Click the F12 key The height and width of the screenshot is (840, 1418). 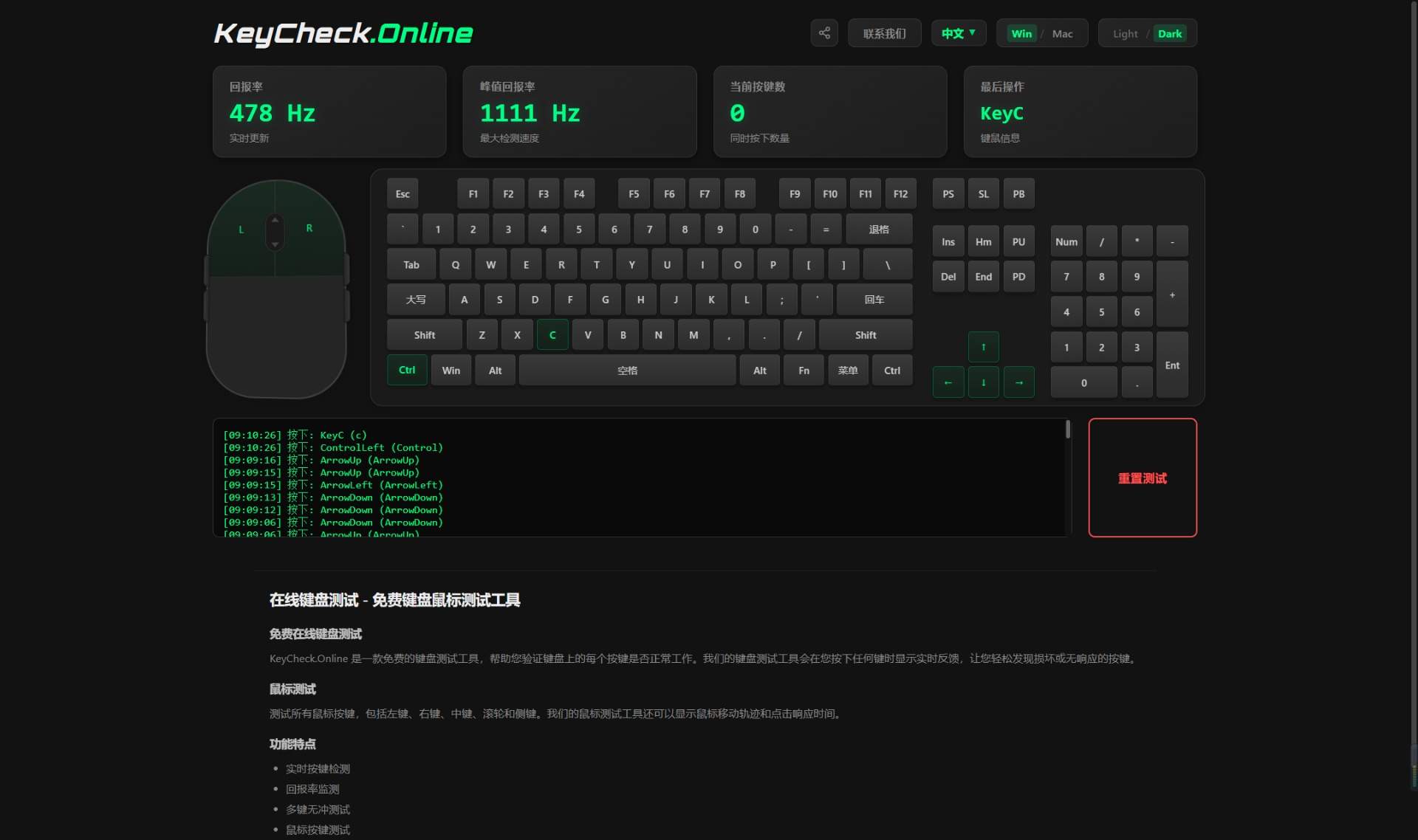coord(900,193)
